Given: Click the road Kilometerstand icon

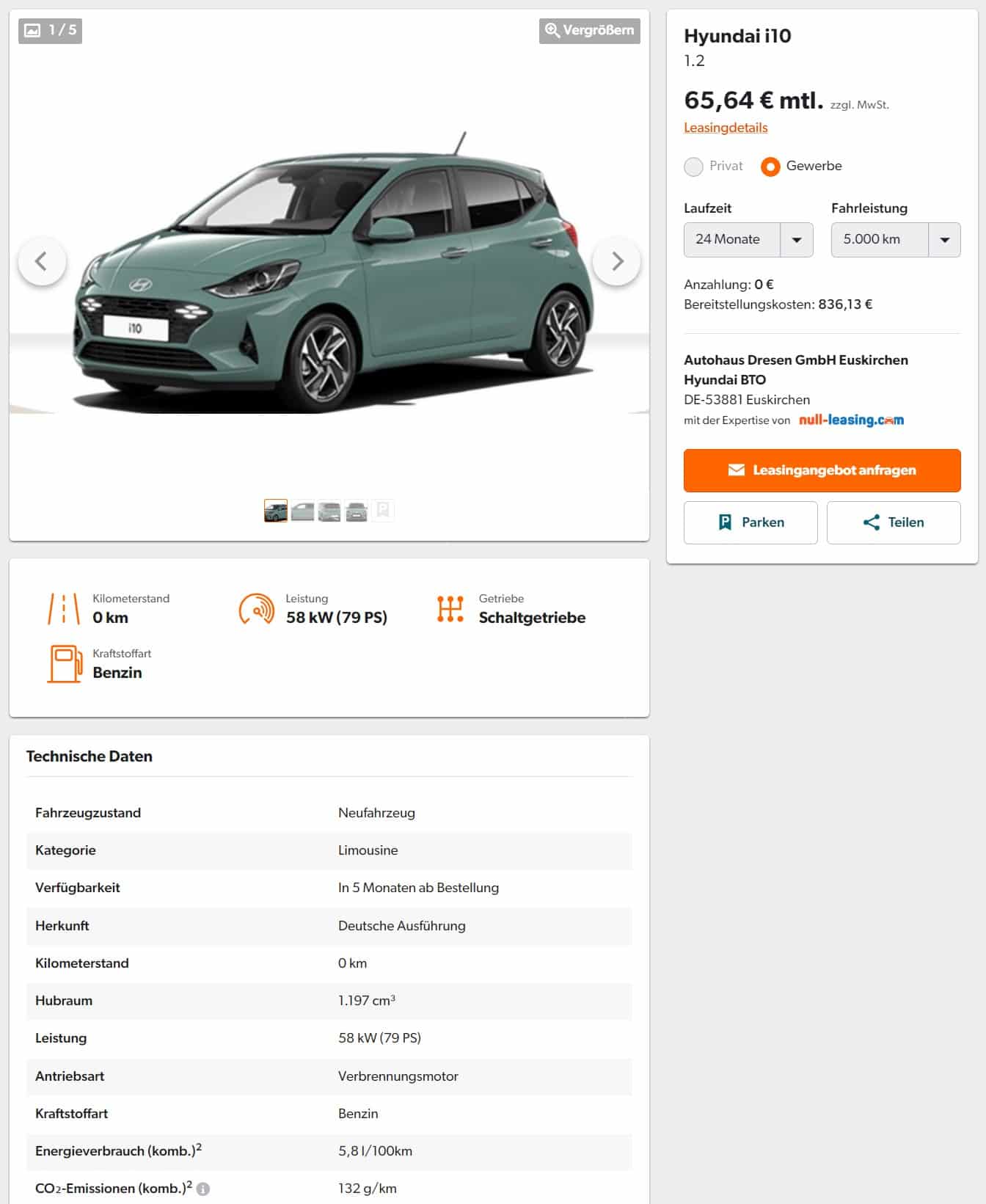Looking at the screenshot, I should click(x=64, y=609).
